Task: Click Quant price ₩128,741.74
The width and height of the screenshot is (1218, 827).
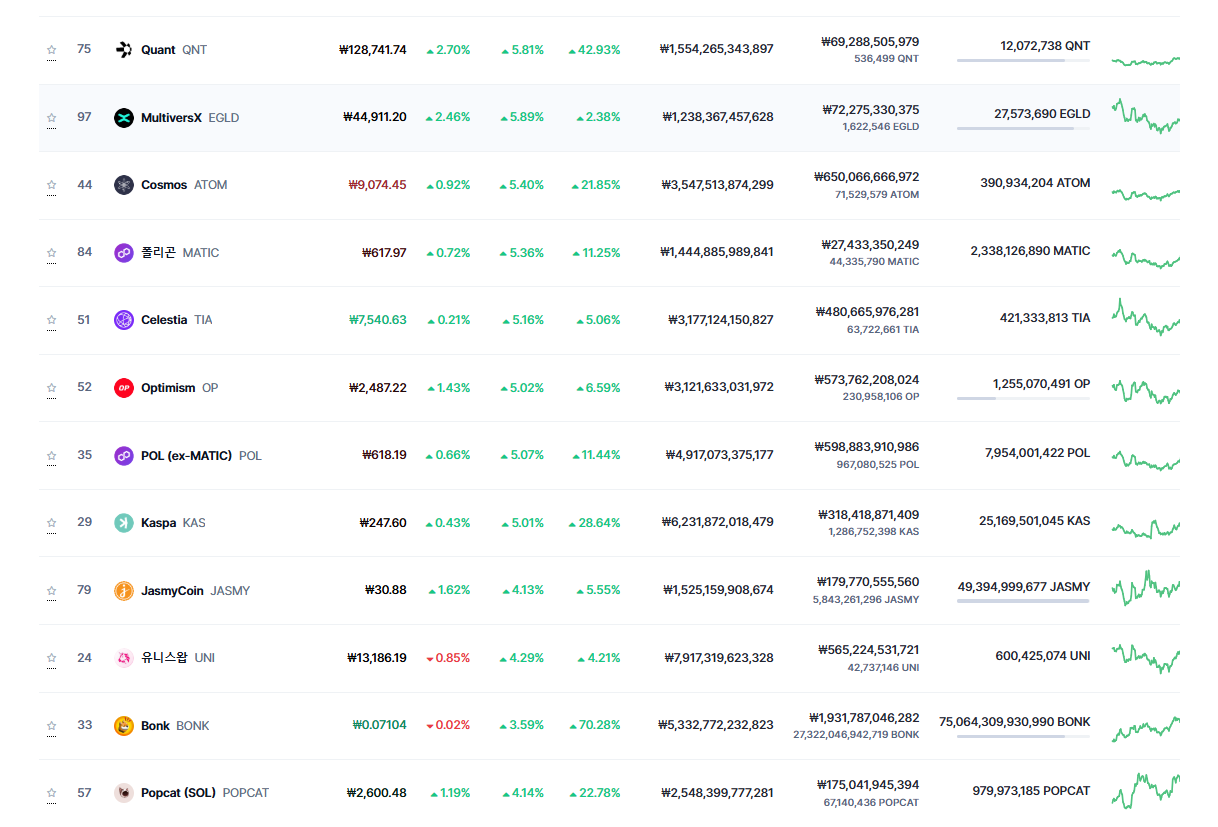Action: (373, 50)
